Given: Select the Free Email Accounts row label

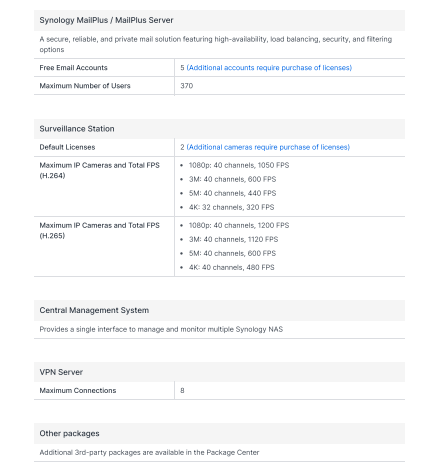Looking at the screenshot, I should point(73,68).
